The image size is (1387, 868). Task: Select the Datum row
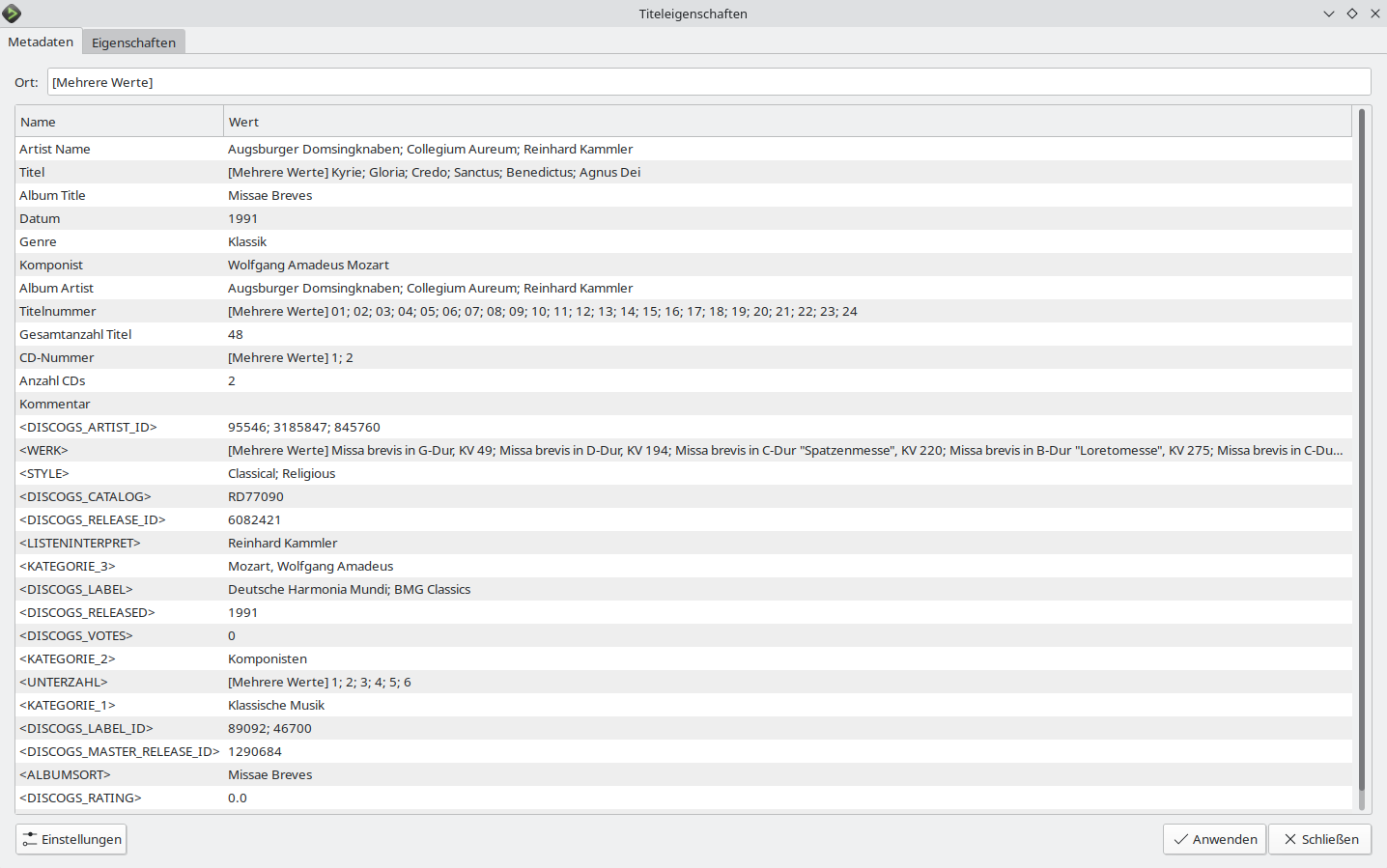684,218
